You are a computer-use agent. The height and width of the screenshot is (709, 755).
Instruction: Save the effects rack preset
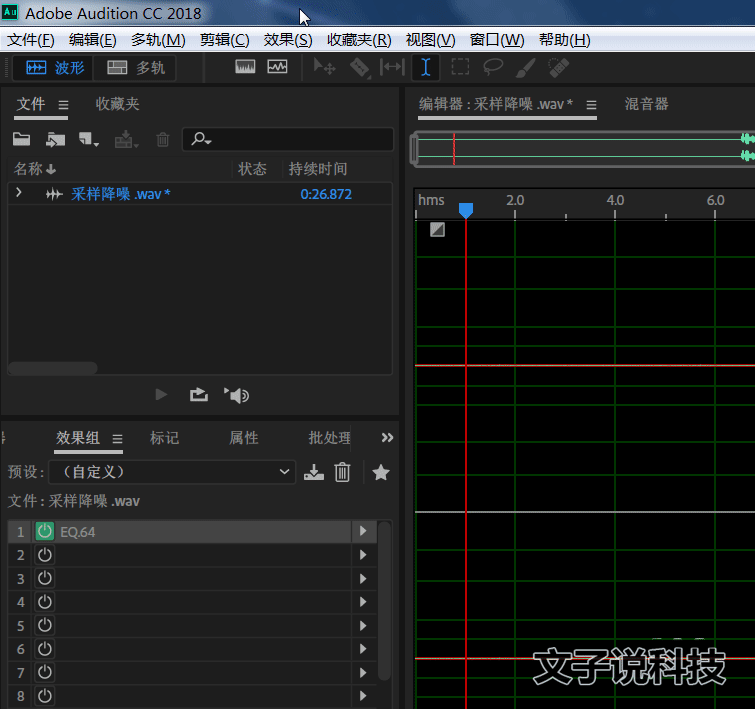coord(314,472)
